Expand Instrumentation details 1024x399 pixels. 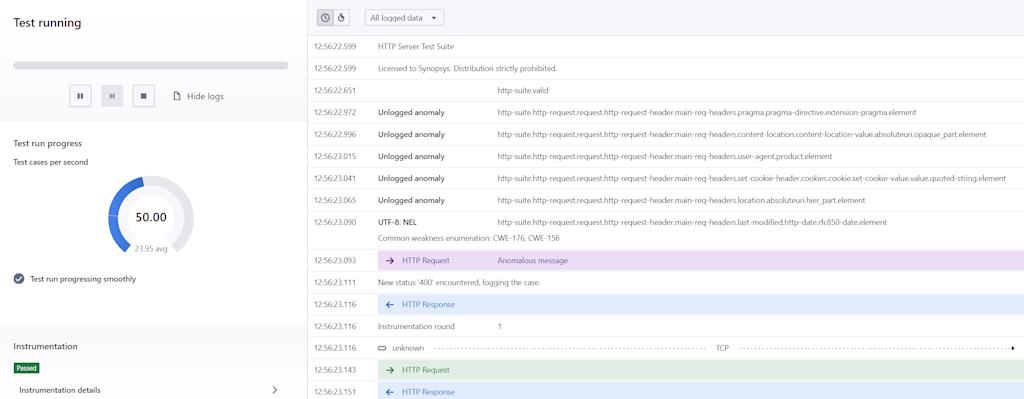[x=149, y=390]
